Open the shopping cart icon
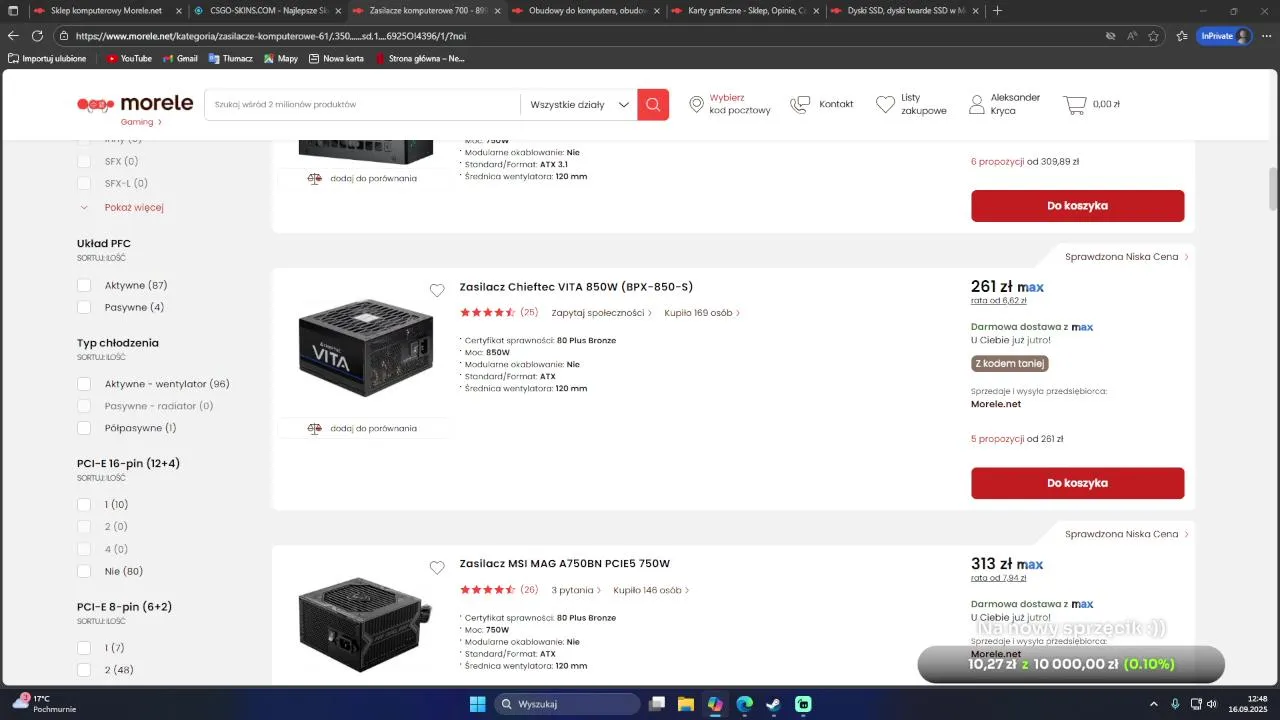Image resolution: width=1280 pixels, height=720 pixels. pos(1075,104)
